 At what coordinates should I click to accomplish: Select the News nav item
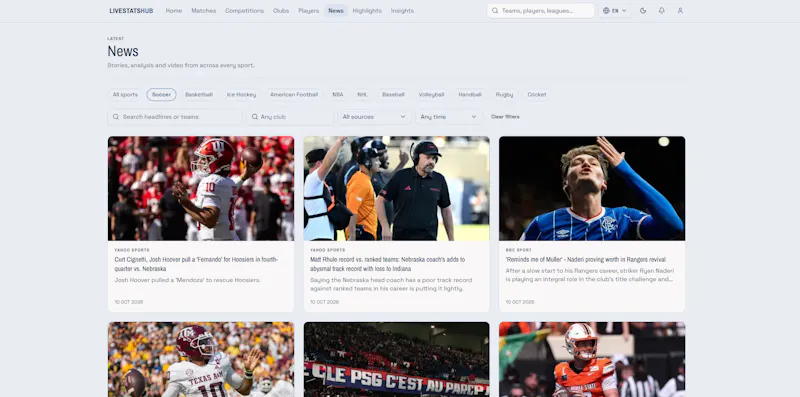point(336,11)
